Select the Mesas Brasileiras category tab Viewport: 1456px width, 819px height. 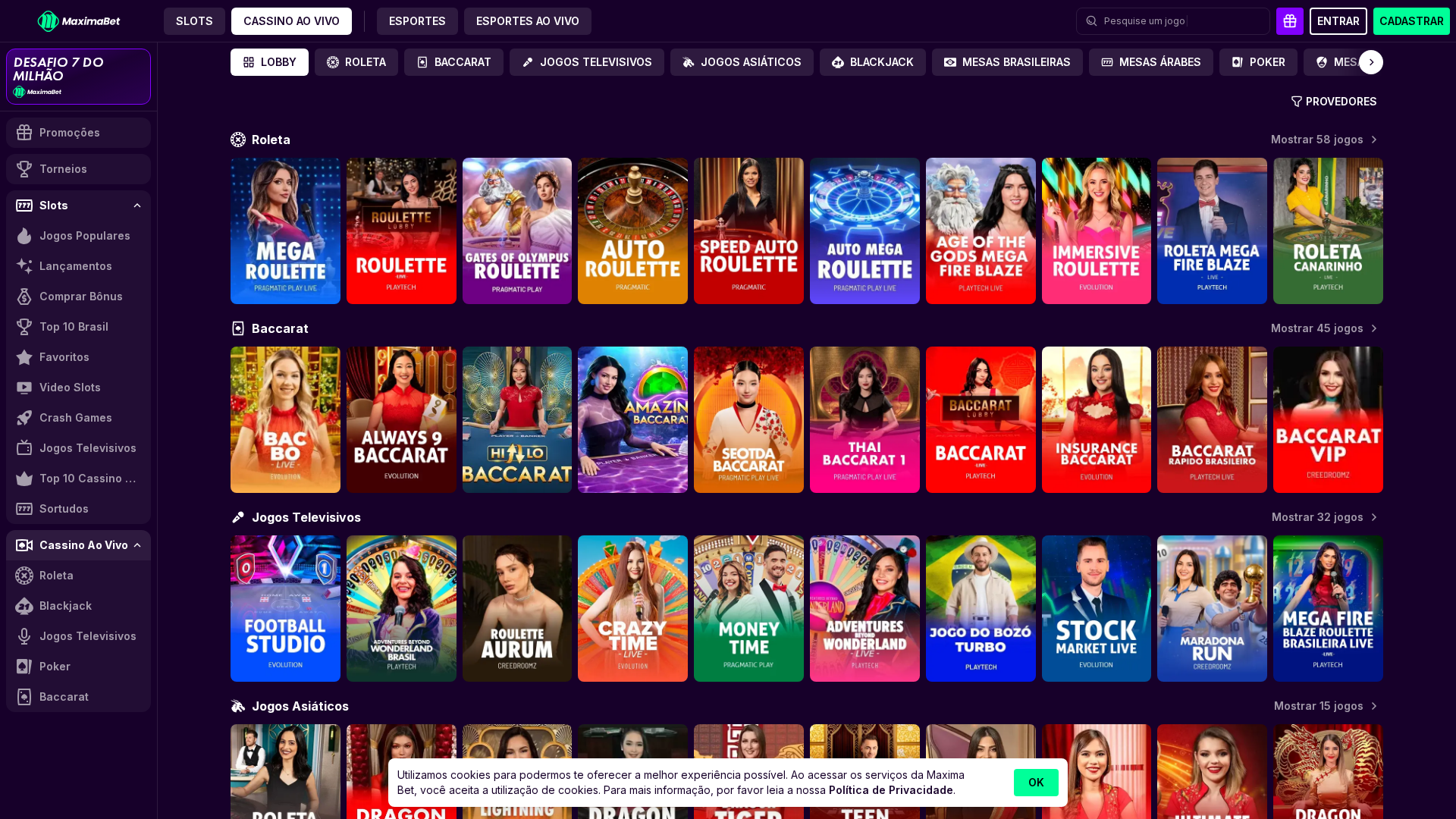pyautogui.click(x=1007, y=62)
